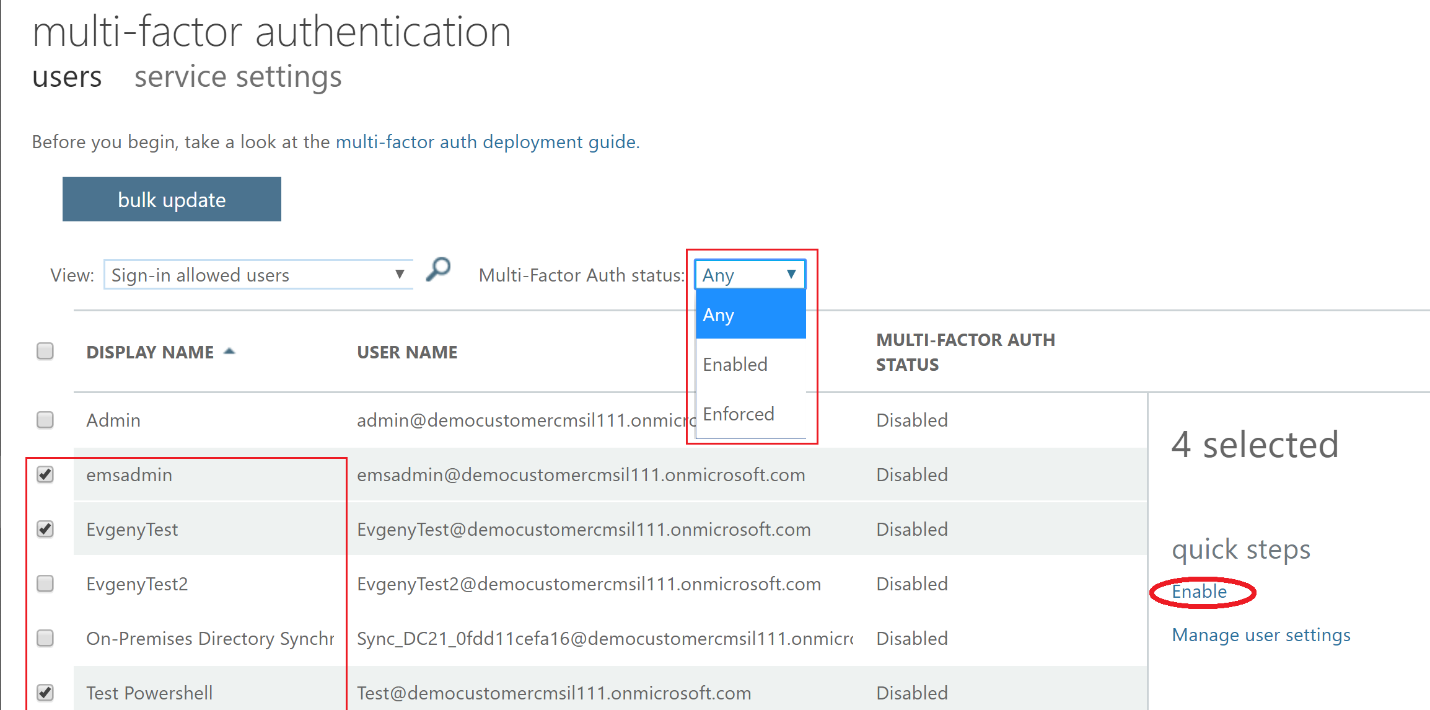Viewport: 1430px width, 710px height.
Task: Uncheck the emsadmin user checkbox
Action: [45, 475]
